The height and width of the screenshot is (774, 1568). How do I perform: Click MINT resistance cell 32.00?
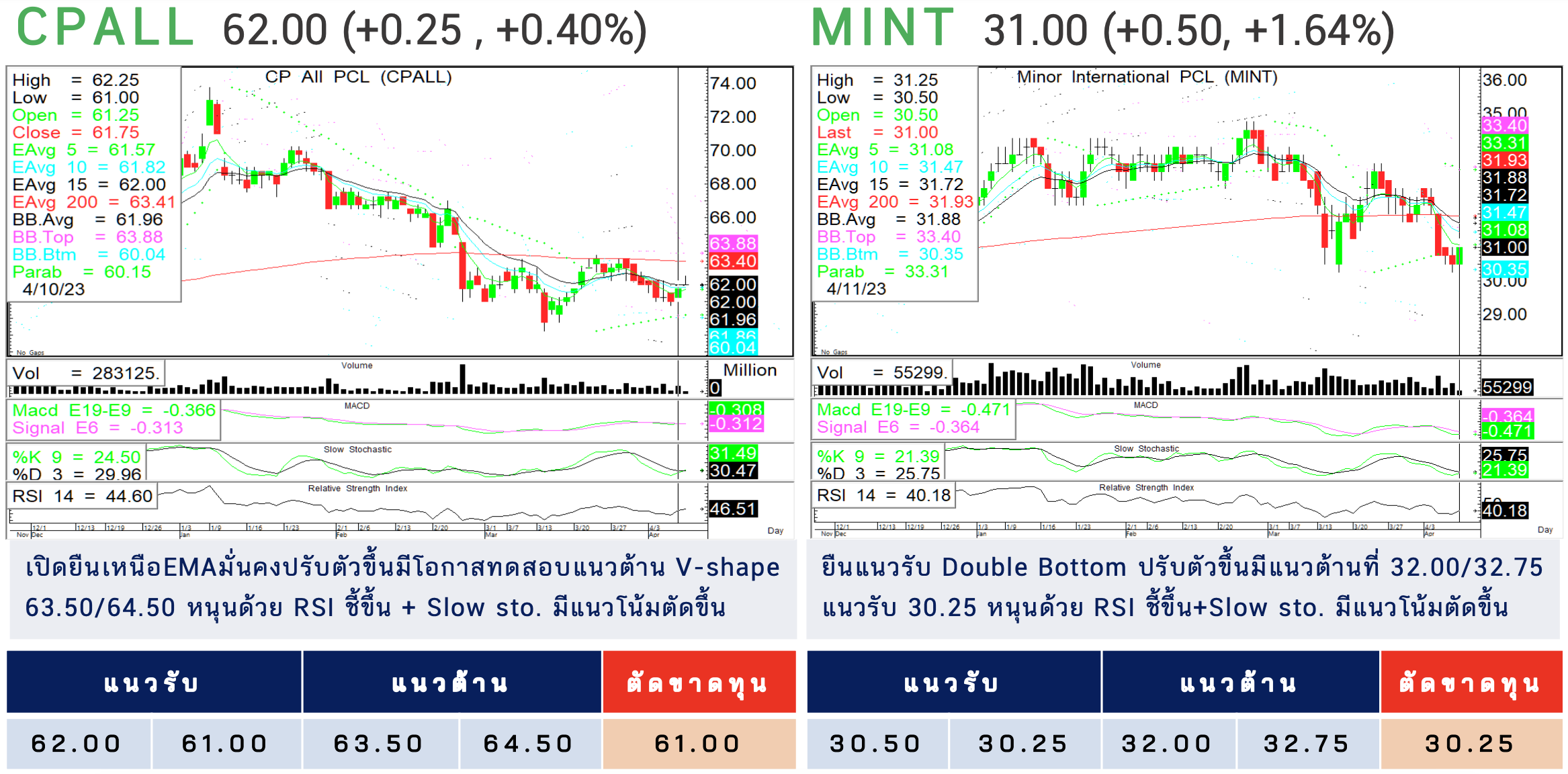click(x=1168, y=744)
